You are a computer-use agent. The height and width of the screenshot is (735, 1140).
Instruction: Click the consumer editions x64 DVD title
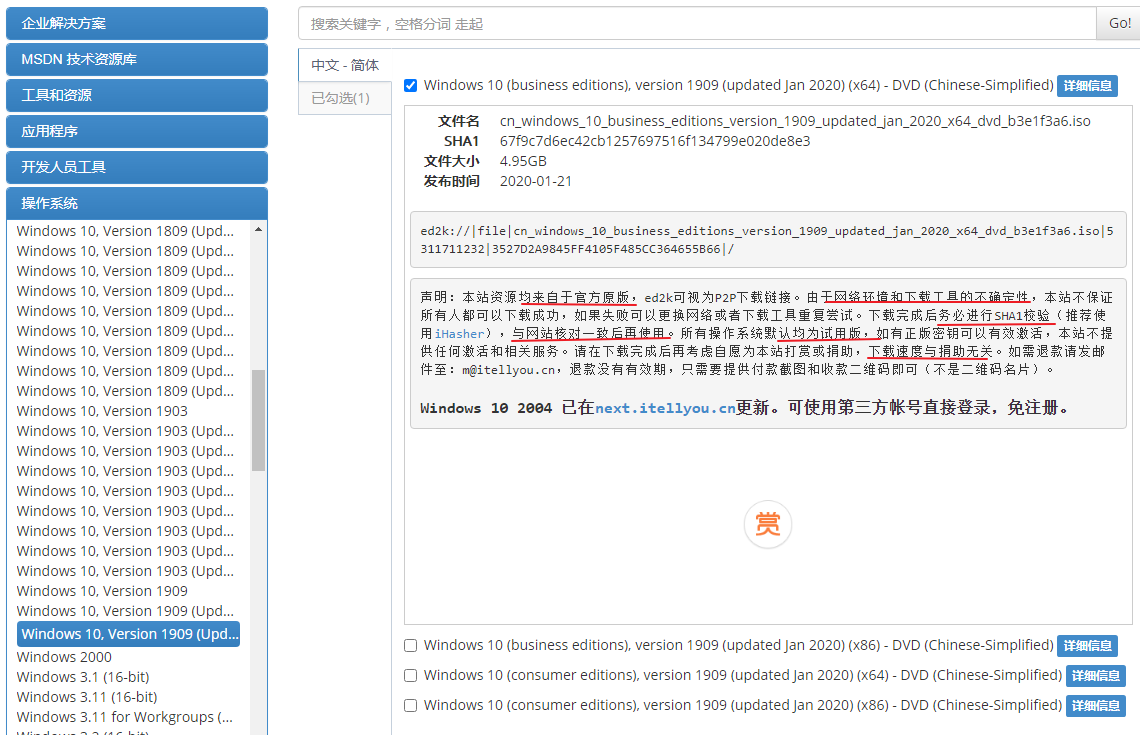(743, 675)
